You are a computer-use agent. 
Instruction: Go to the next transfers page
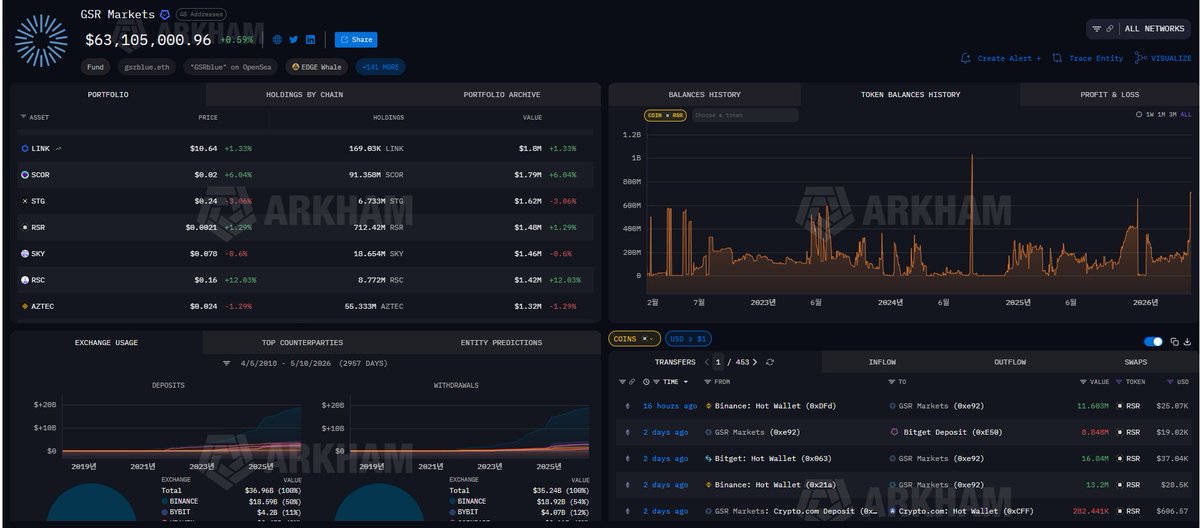coord(755,362)
